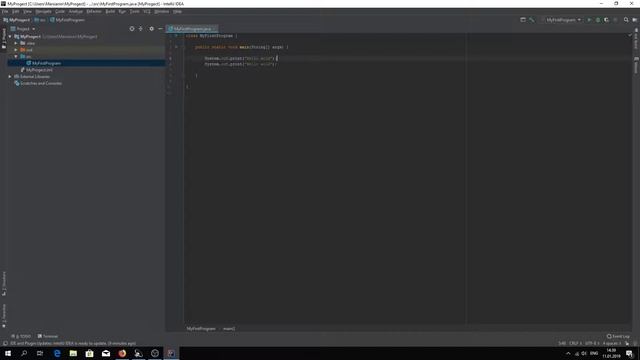The width and height of the screenshot is (640, 360).
Task: Click the rightmost main toolbar icon
Action: (635, 20)
